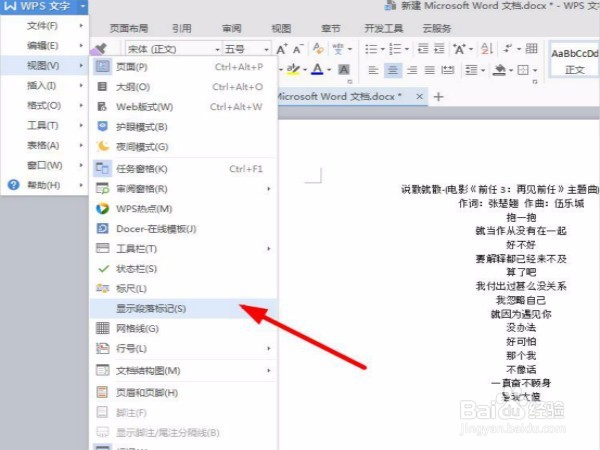Expand the 工具栏(T) submenu
The height and width of the screenshot is (450, 600).
tap(183, 249)
